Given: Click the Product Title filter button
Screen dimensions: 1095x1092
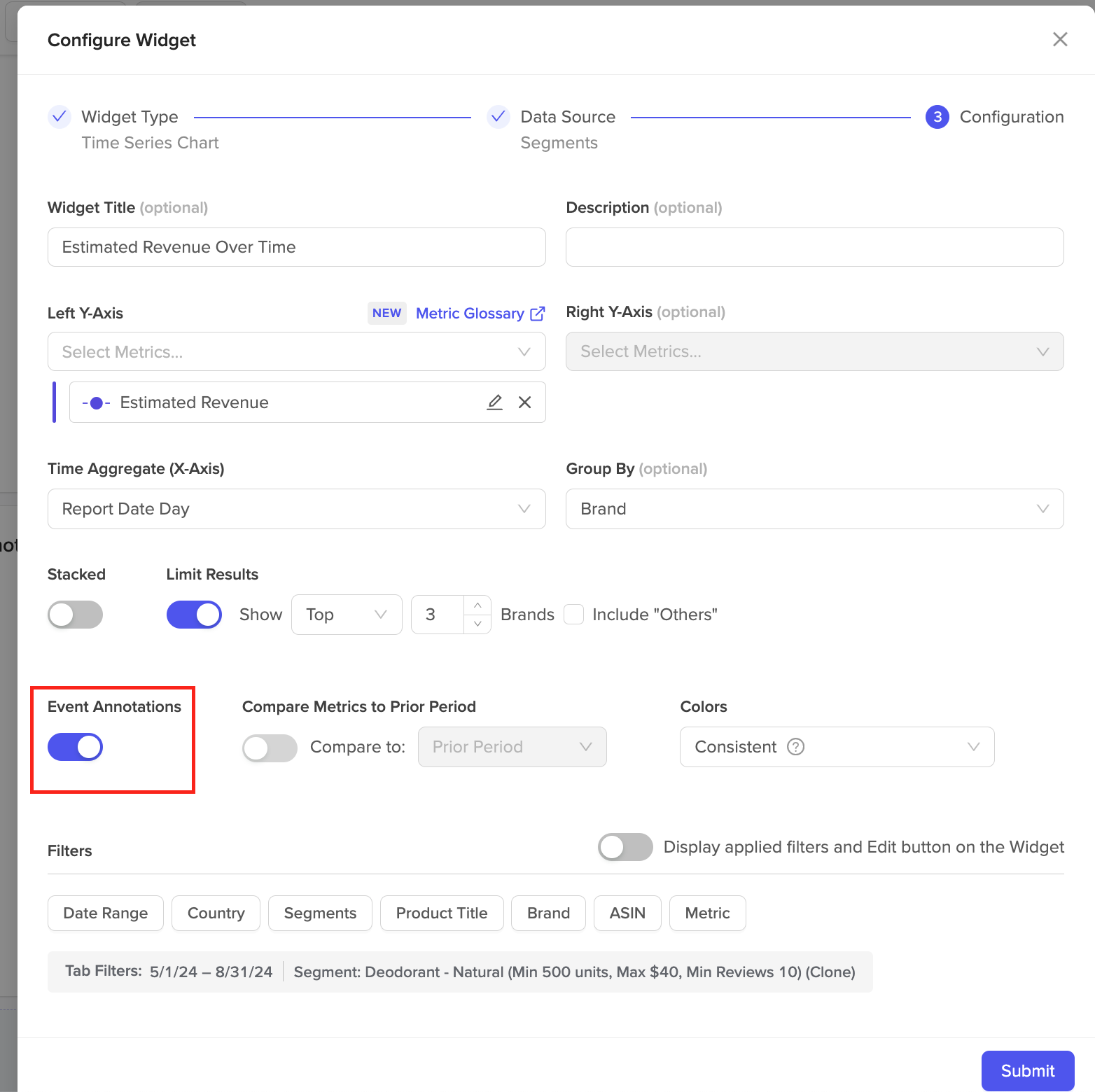Looking at the screenshot, I should [x=442, y=913].
